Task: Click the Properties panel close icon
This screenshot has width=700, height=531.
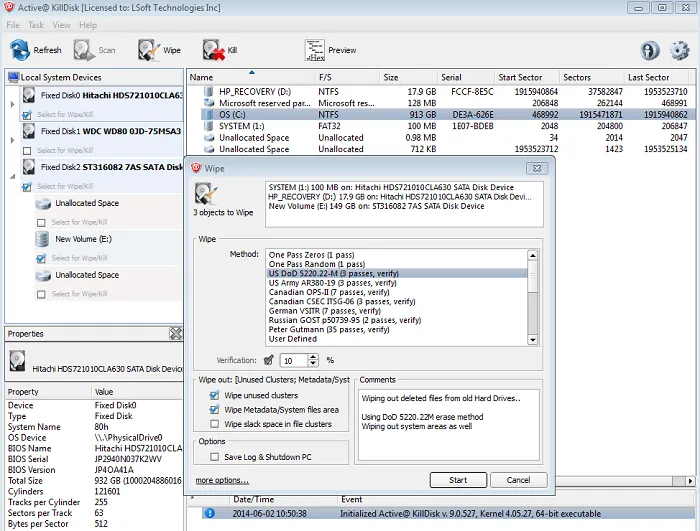Action: 176,333
